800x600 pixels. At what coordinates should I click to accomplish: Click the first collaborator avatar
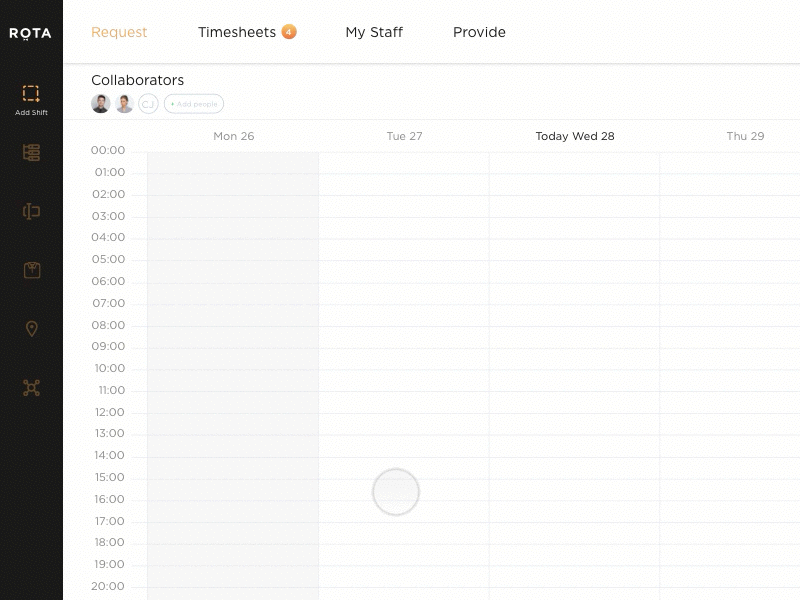click(100, 103)
